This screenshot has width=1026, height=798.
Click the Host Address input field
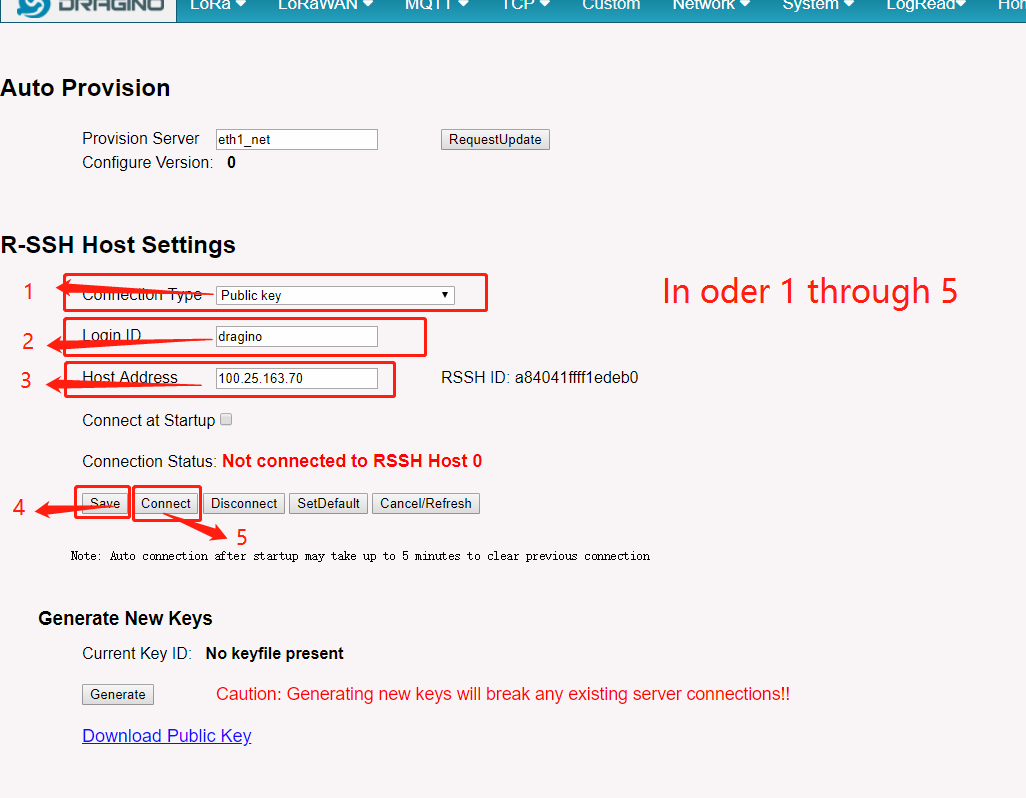[x=296, y=378]
